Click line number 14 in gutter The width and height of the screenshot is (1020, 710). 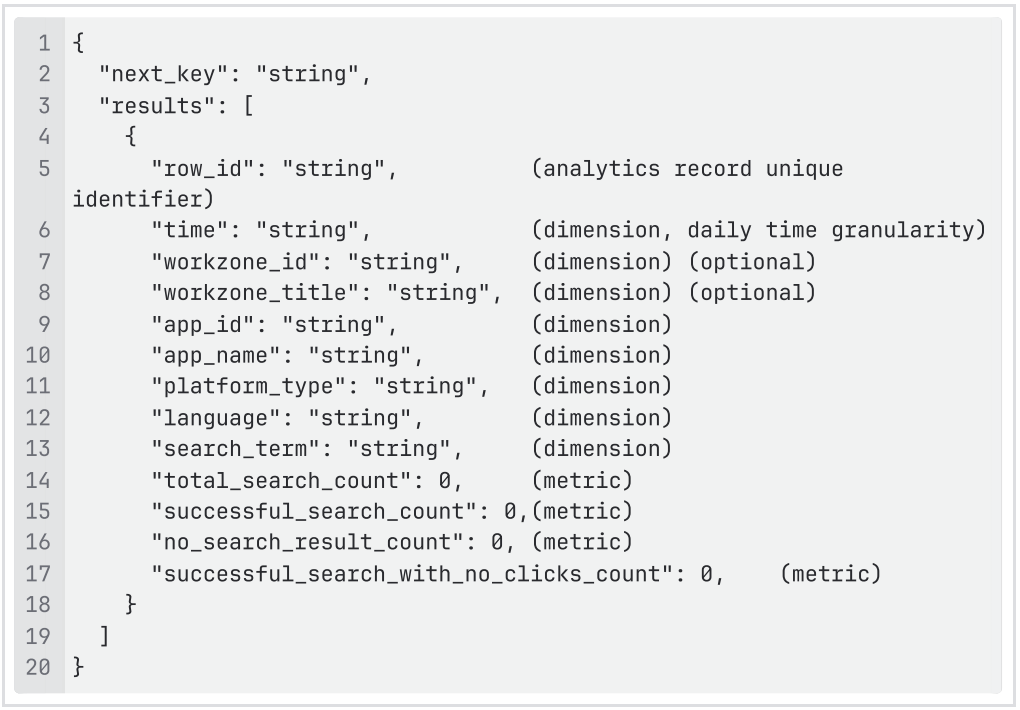click(x=37, y=480)
